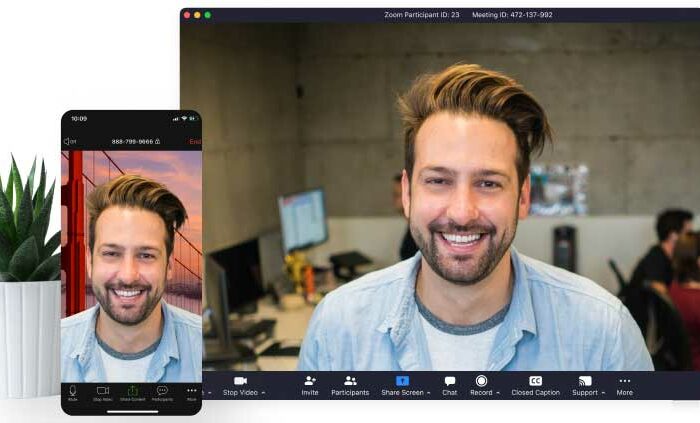Click the Zoom Participant ID: 23 text

[x=421, y=15]
